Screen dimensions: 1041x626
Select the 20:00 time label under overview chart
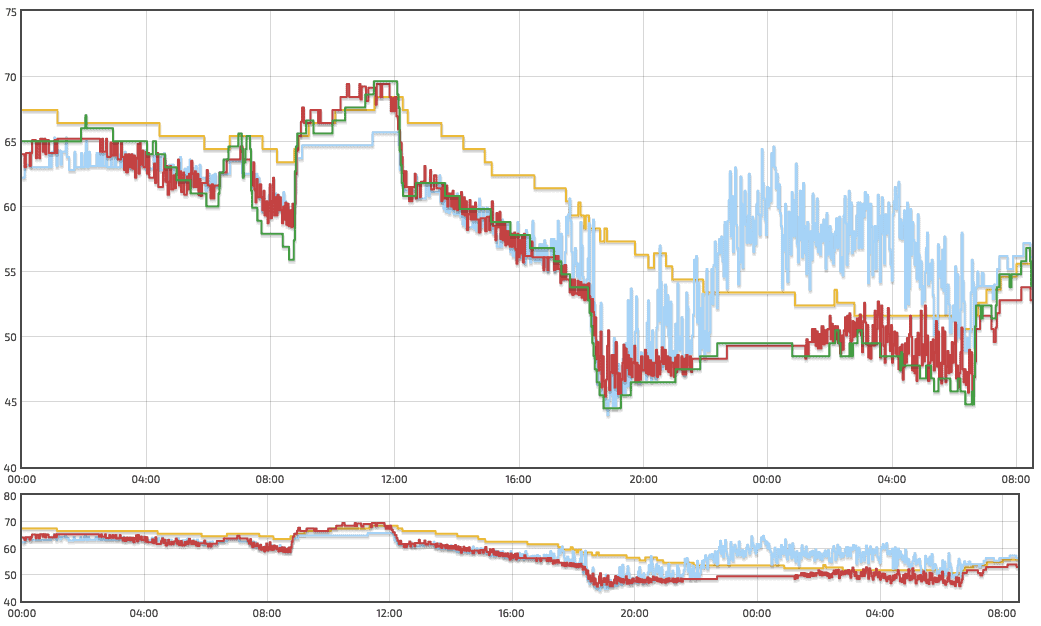[634, 613]
